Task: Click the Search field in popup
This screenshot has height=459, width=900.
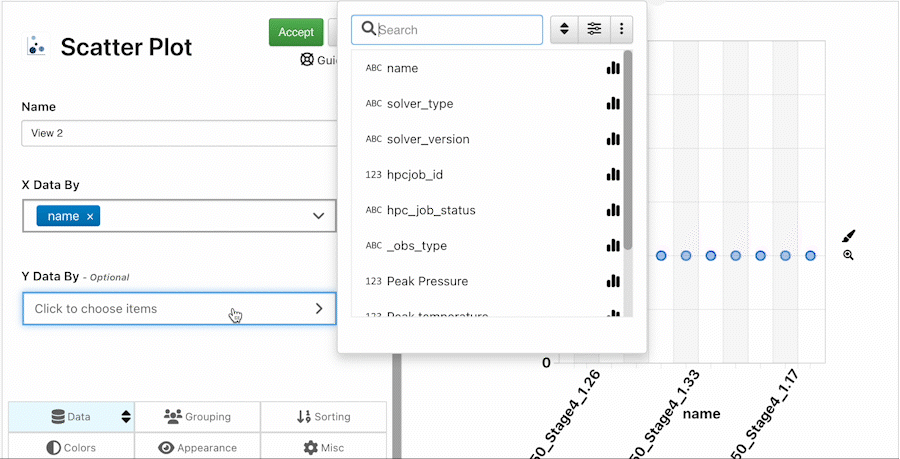Action: [x=447, y=30]
